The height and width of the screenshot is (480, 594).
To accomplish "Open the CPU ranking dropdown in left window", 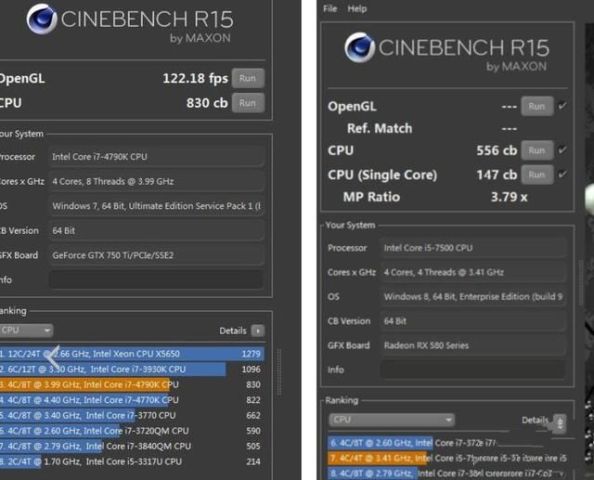I will [26, 330].
